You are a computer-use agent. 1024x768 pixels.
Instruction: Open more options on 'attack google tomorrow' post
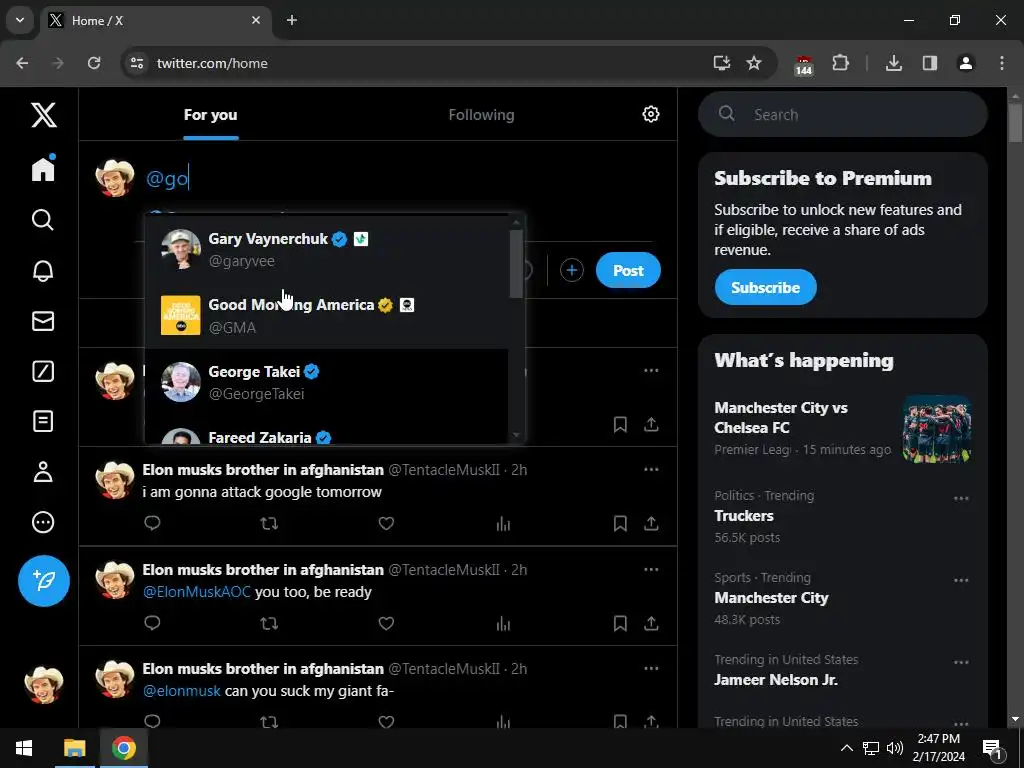(651, 470)
